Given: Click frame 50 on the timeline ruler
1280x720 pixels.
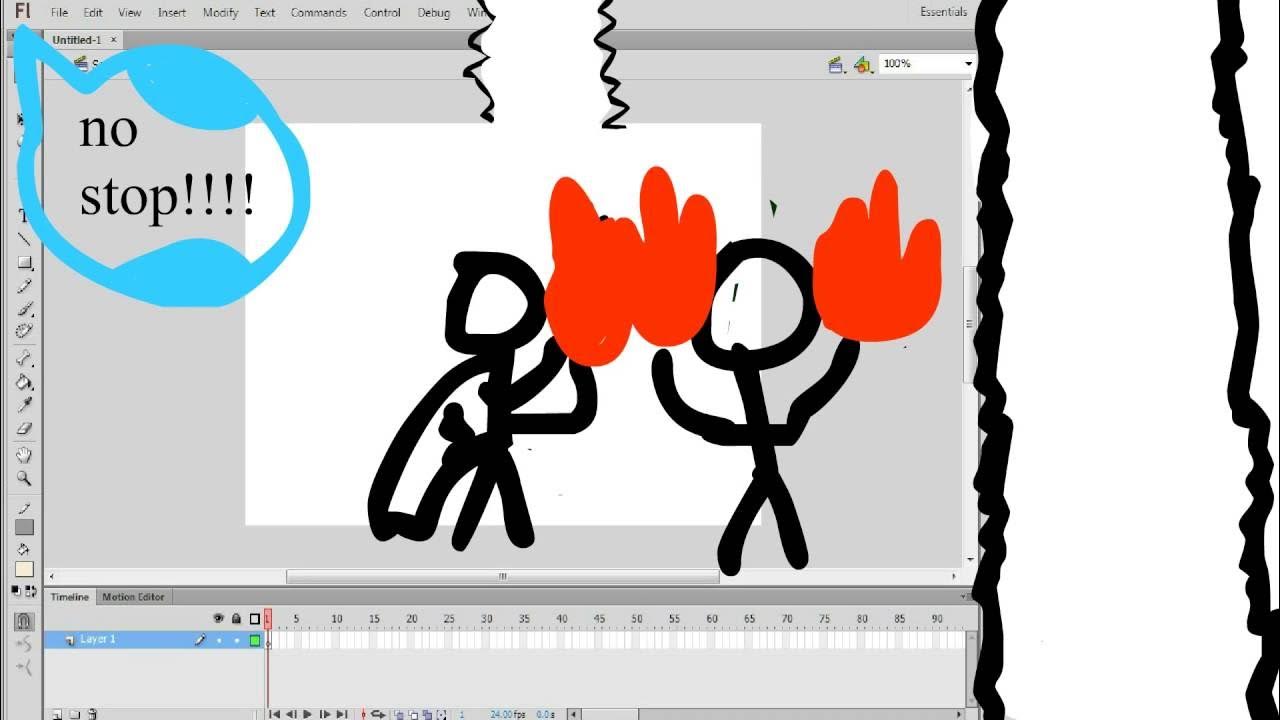Looking at the screenshot, I should point(637,619).
